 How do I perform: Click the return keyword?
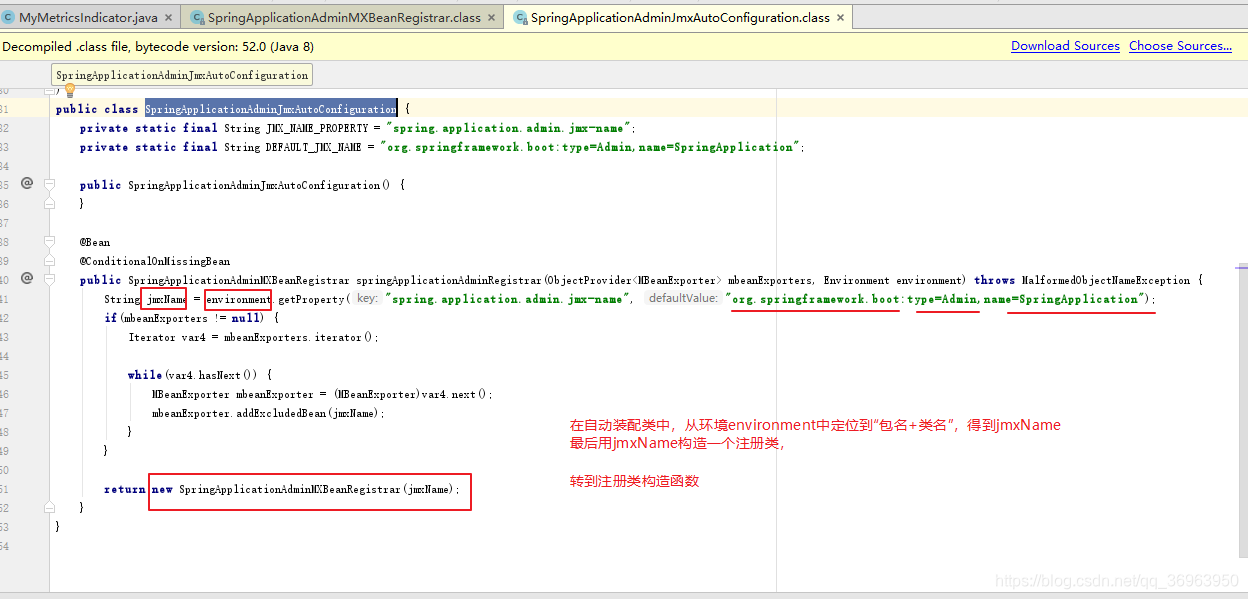124,489
